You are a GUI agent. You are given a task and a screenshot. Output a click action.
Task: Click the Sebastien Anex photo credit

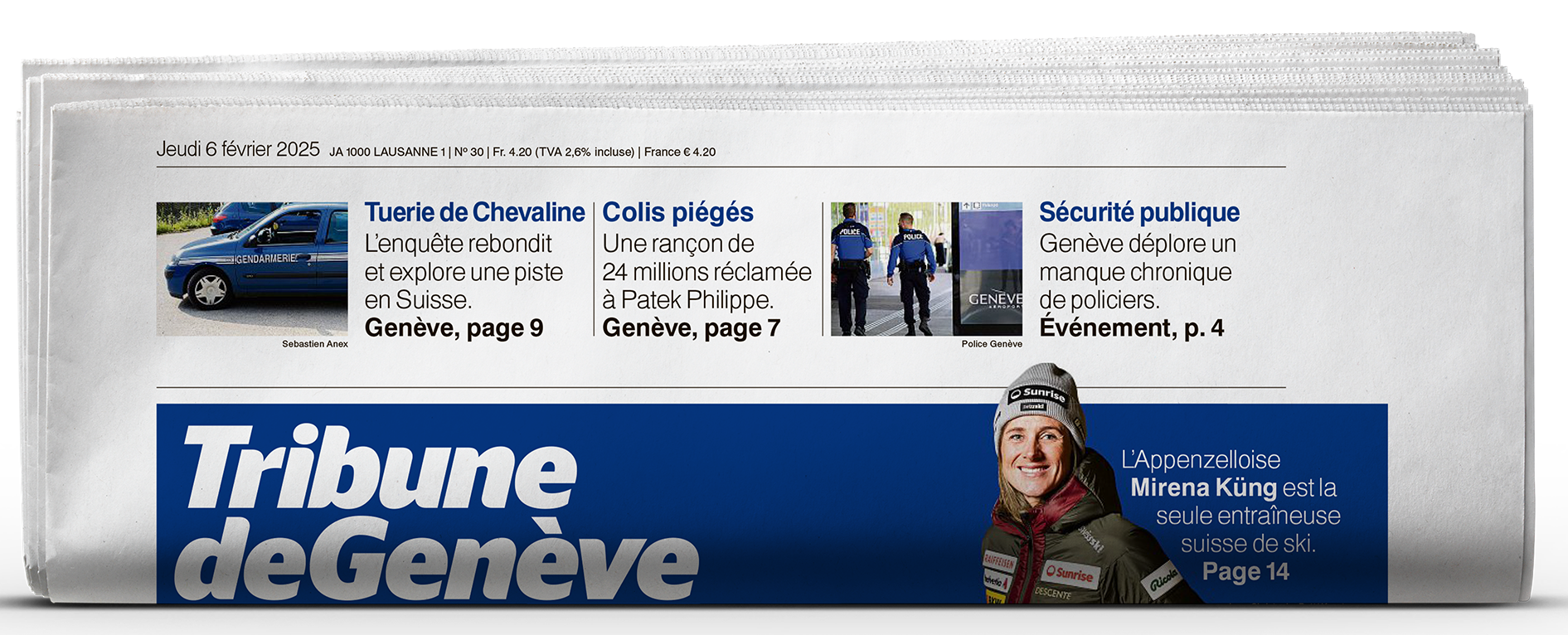315,344
